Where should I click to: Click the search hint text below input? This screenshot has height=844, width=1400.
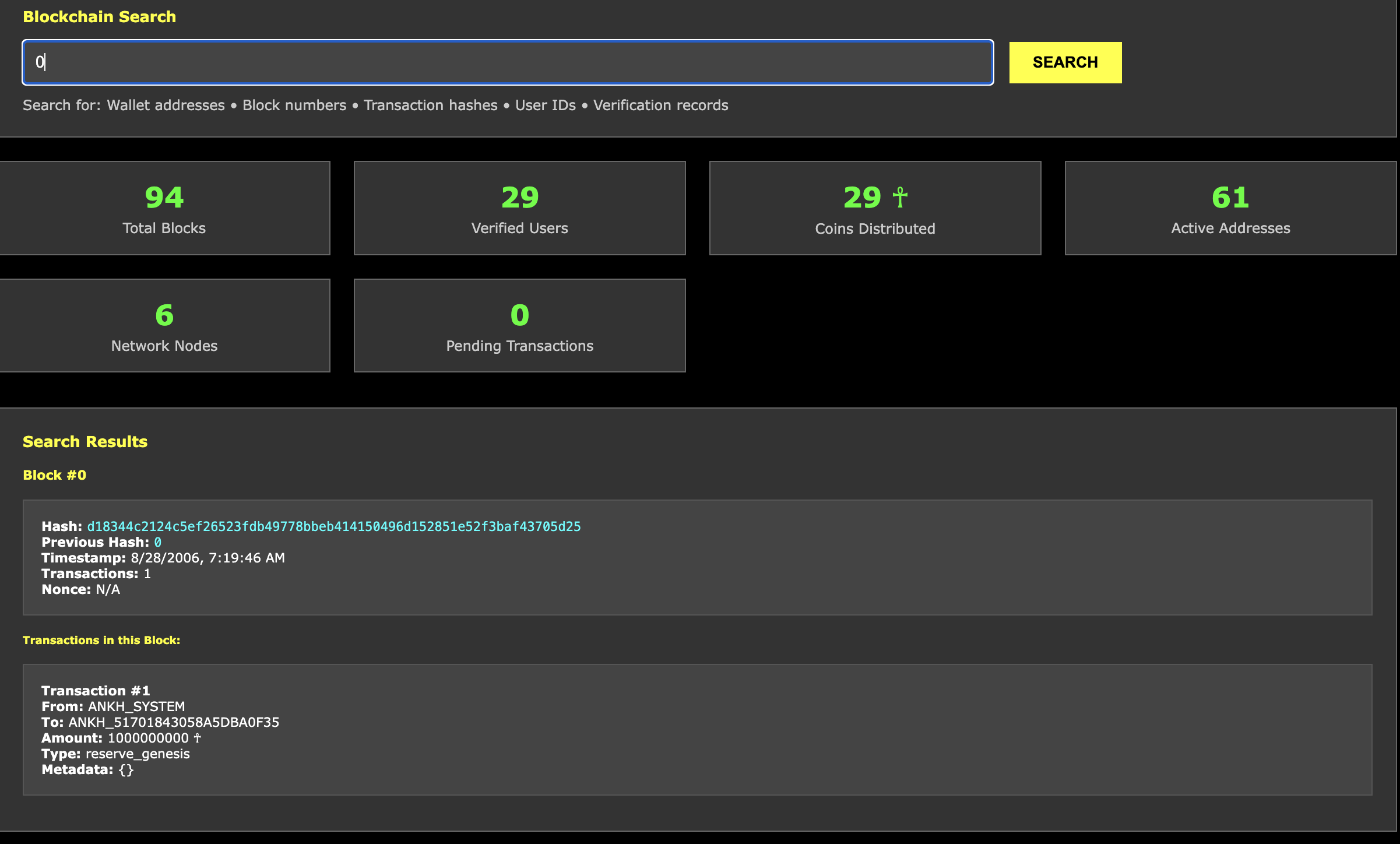pos(375,105)
